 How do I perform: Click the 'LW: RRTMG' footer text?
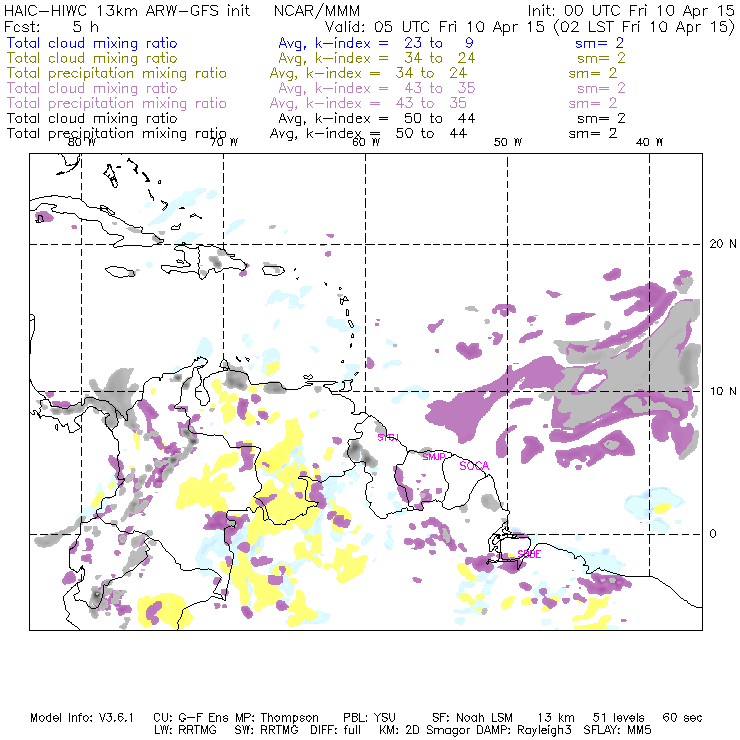pyautogui.click(x=185, y=730)
